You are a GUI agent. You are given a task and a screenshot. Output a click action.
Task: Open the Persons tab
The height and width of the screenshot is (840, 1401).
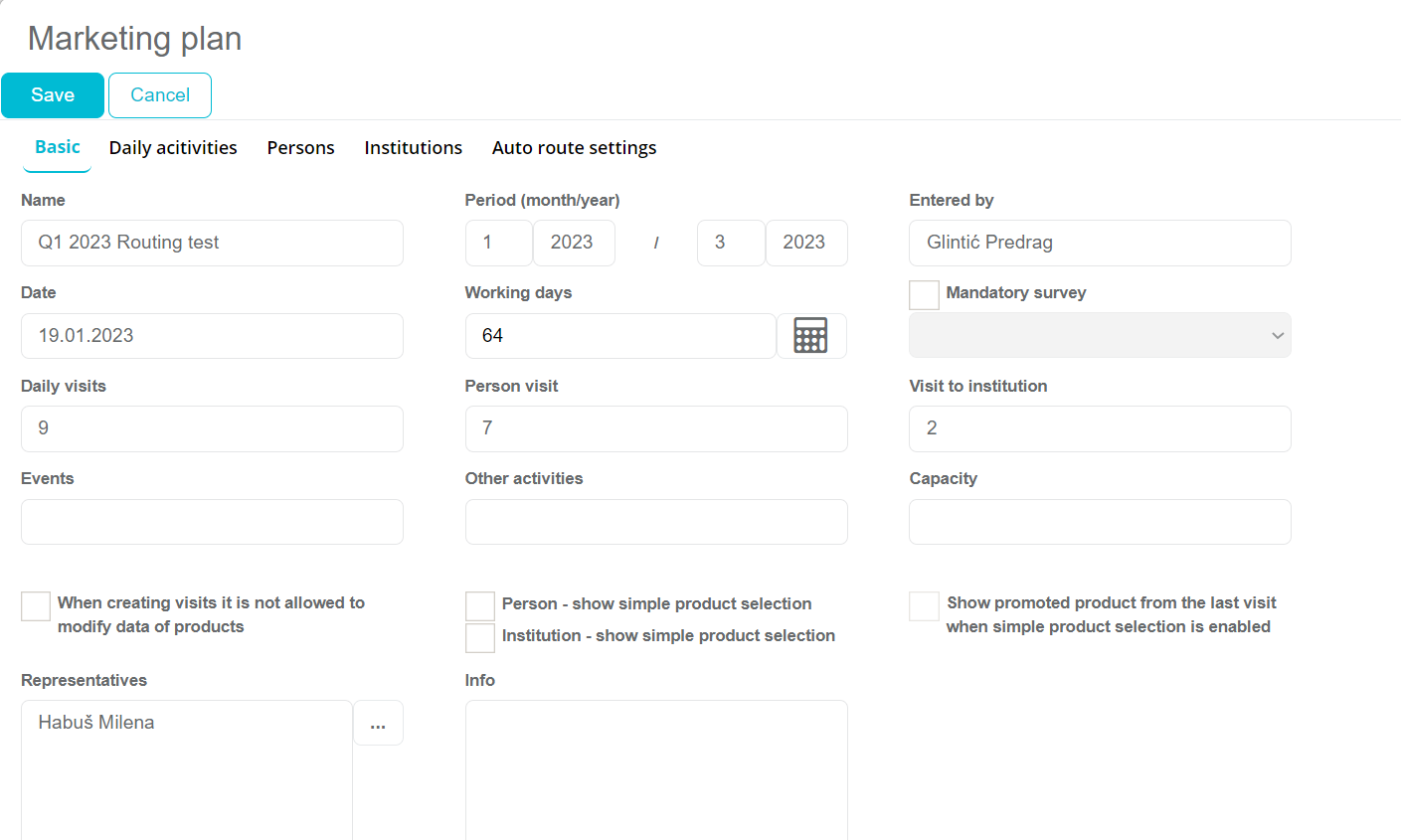pos(300,148)
